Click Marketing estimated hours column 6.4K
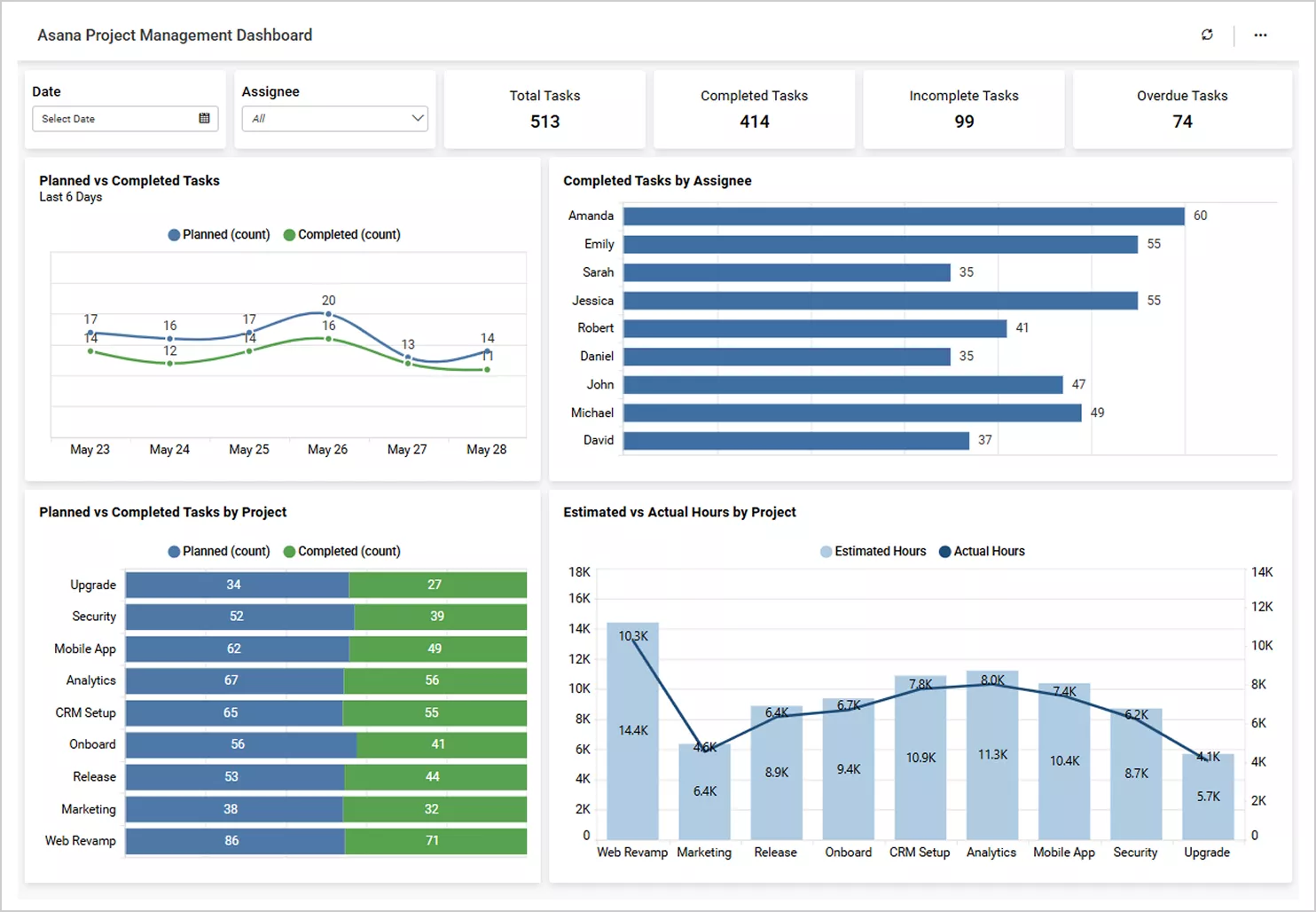This screenshot has height=912, width=1316. coord(705,791)
